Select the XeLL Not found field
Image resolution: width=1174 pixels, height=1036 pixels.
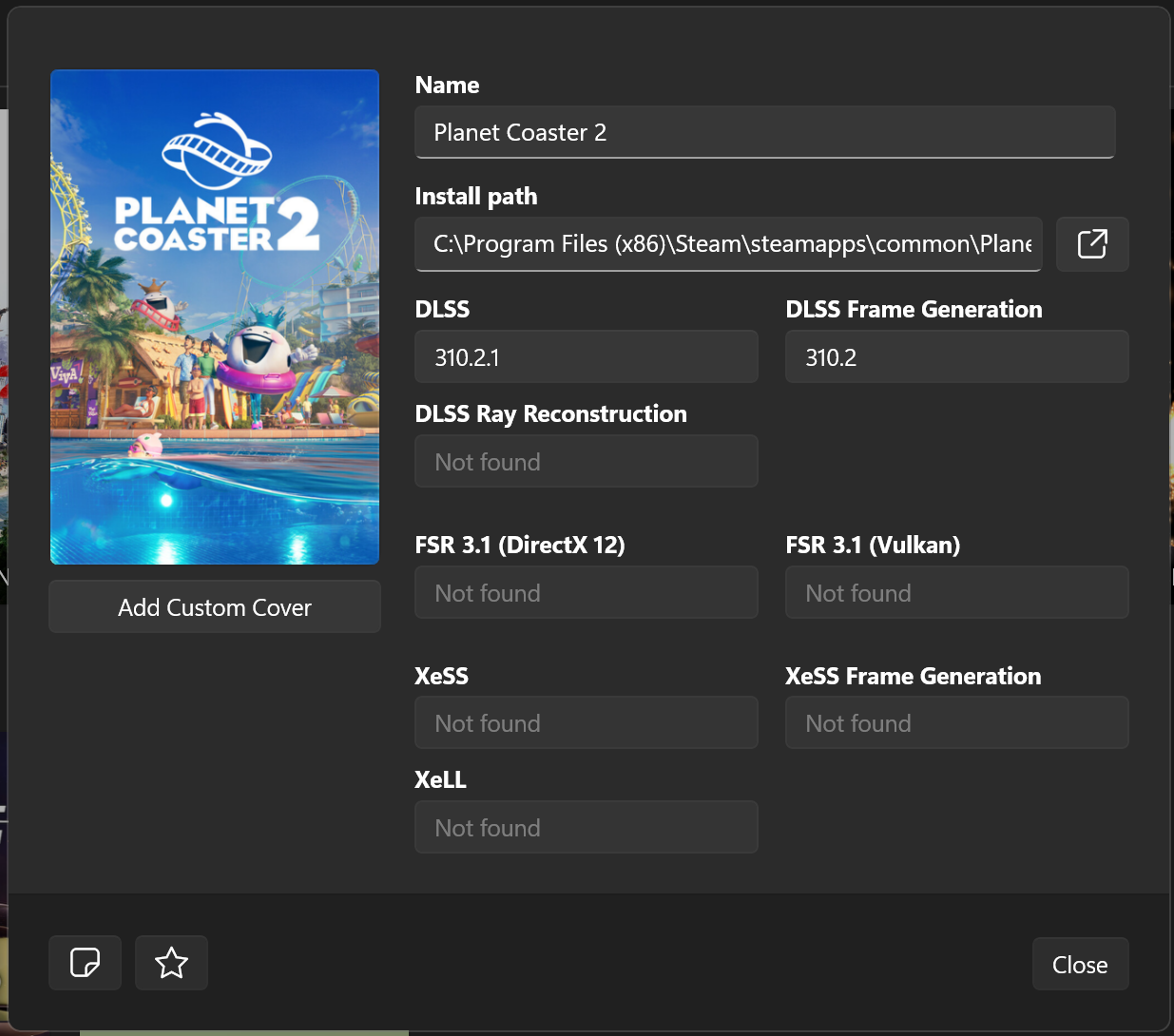(x=587, y=828)
